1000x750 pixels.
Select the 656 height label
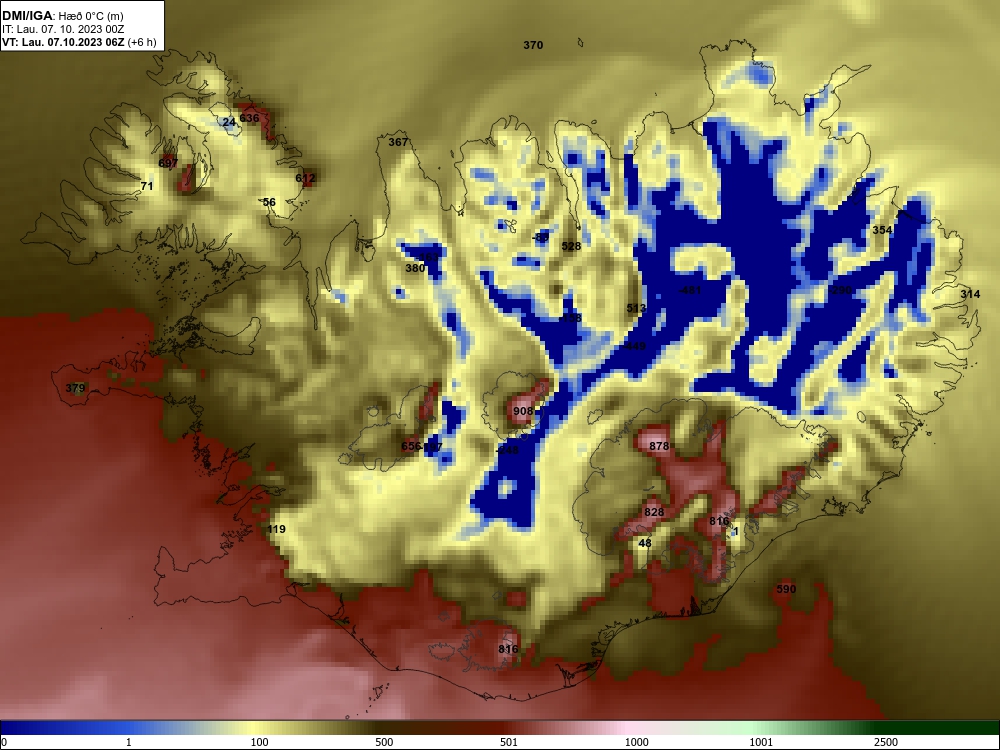tap(411, 446)
